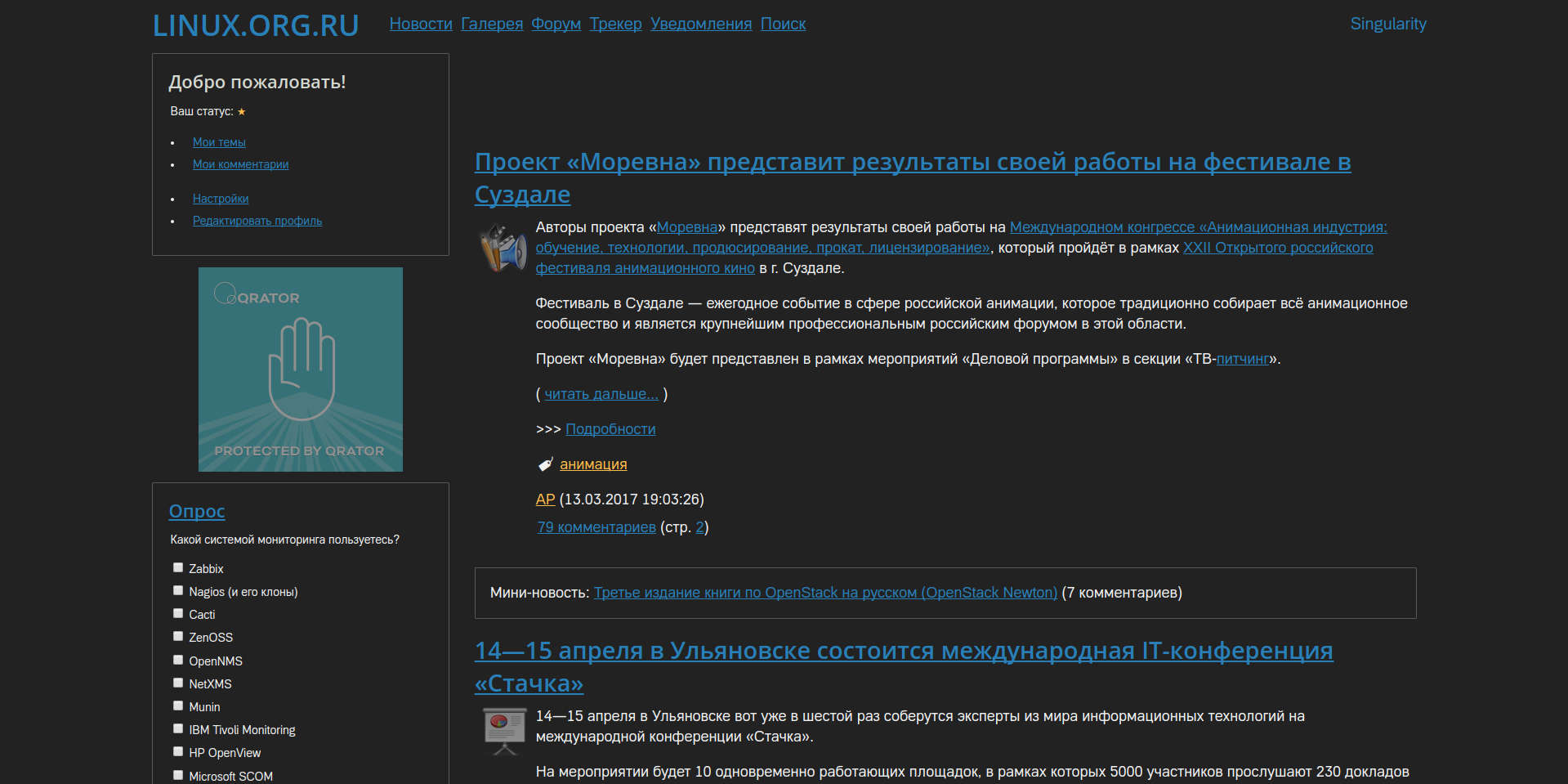
Task: Click the LINUX.ORG.RU site logo
Action: [x=256, y=25]
